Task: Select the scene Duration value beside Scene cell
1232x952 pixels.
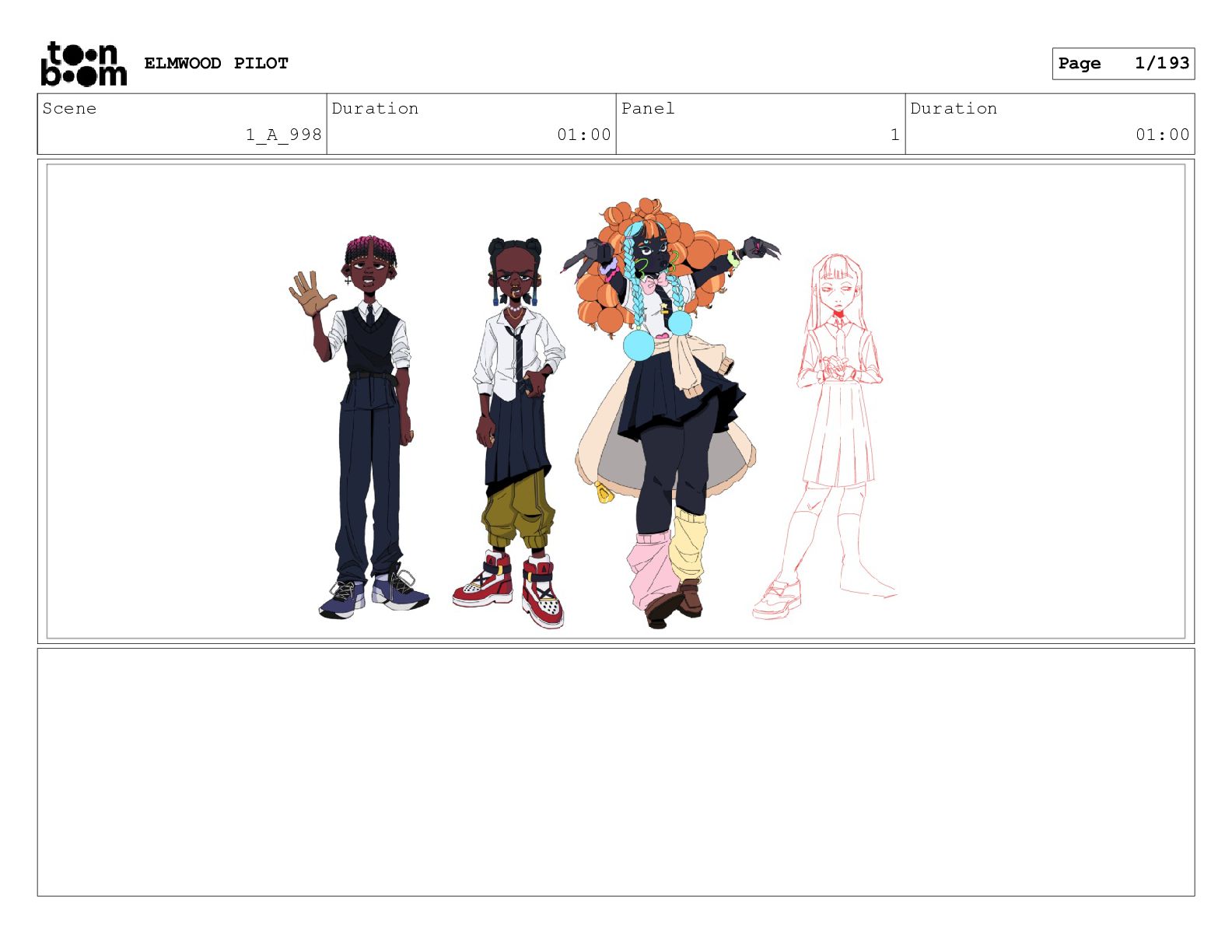Action: click(584, 135)
